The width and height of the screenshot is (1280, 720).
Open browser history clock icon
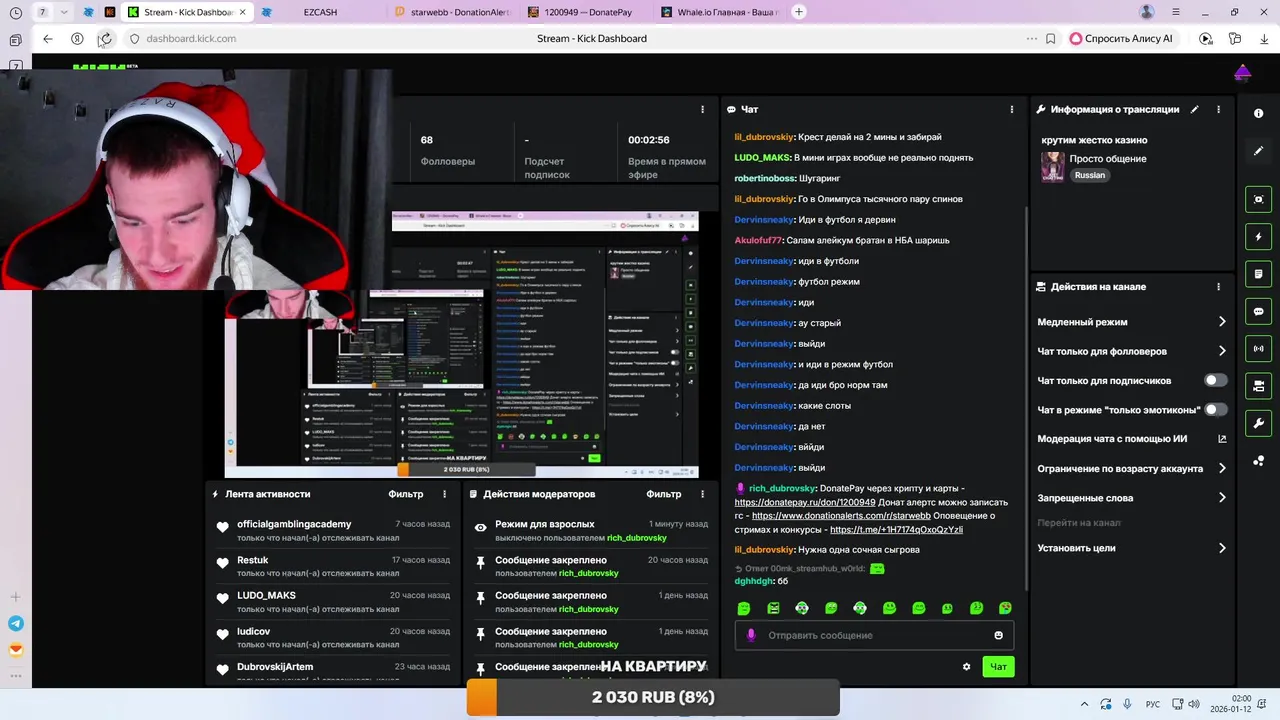pos(16,12)
